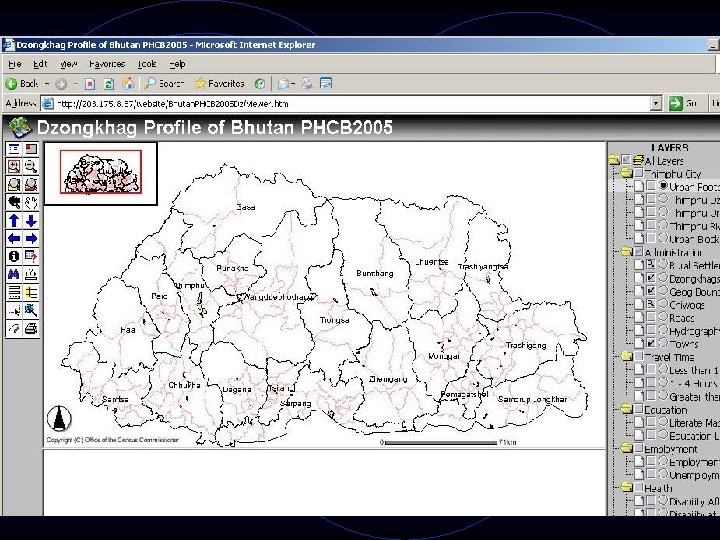Image resolution: width=720 pixels, height=540 pixels.
Task: Select the Zoom Out tool
Action: 31,166
